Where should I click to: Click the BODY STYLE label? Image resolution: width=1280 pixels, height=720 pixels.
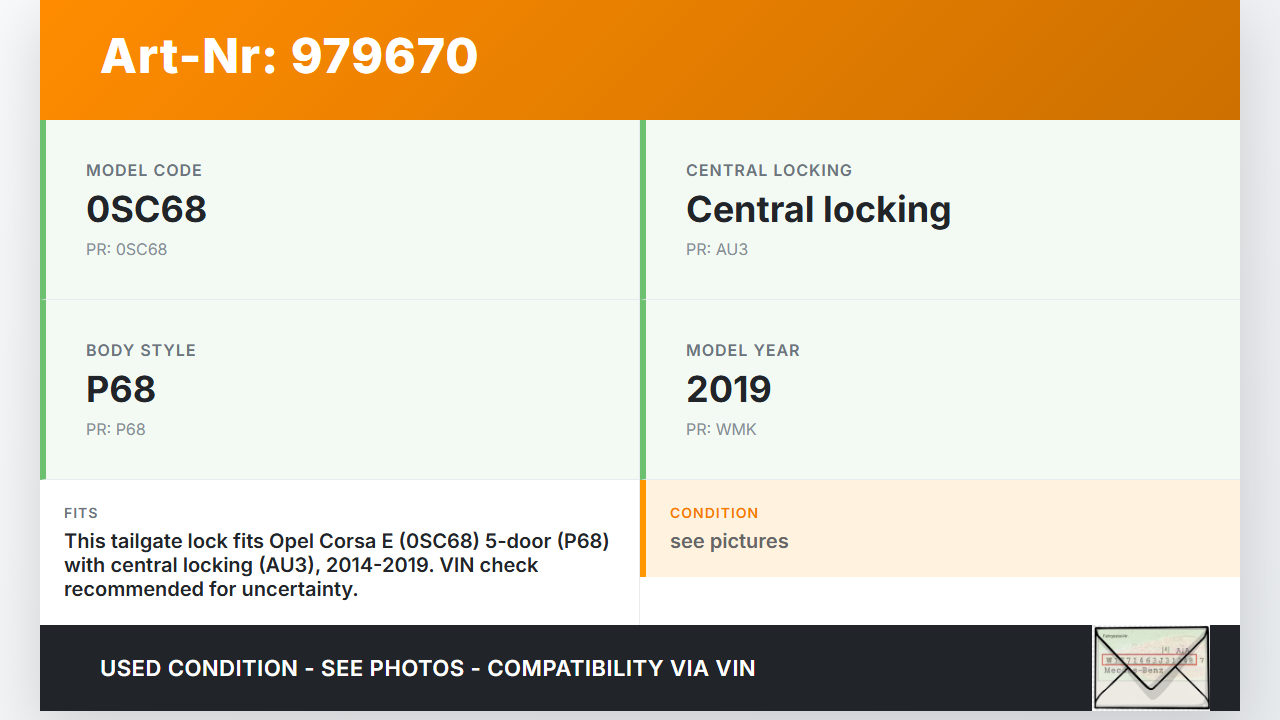point(141,350)
